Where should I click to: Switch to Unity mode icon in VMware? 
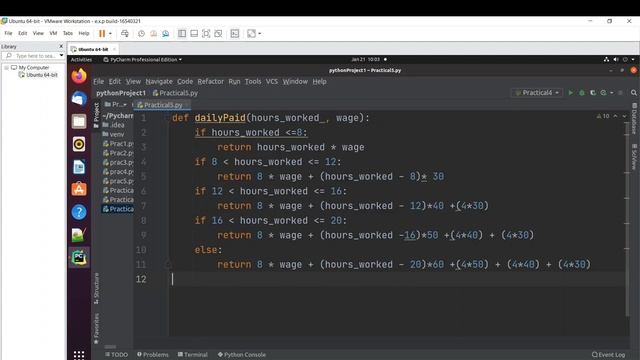pyautogui.click(x=218, y=33)
